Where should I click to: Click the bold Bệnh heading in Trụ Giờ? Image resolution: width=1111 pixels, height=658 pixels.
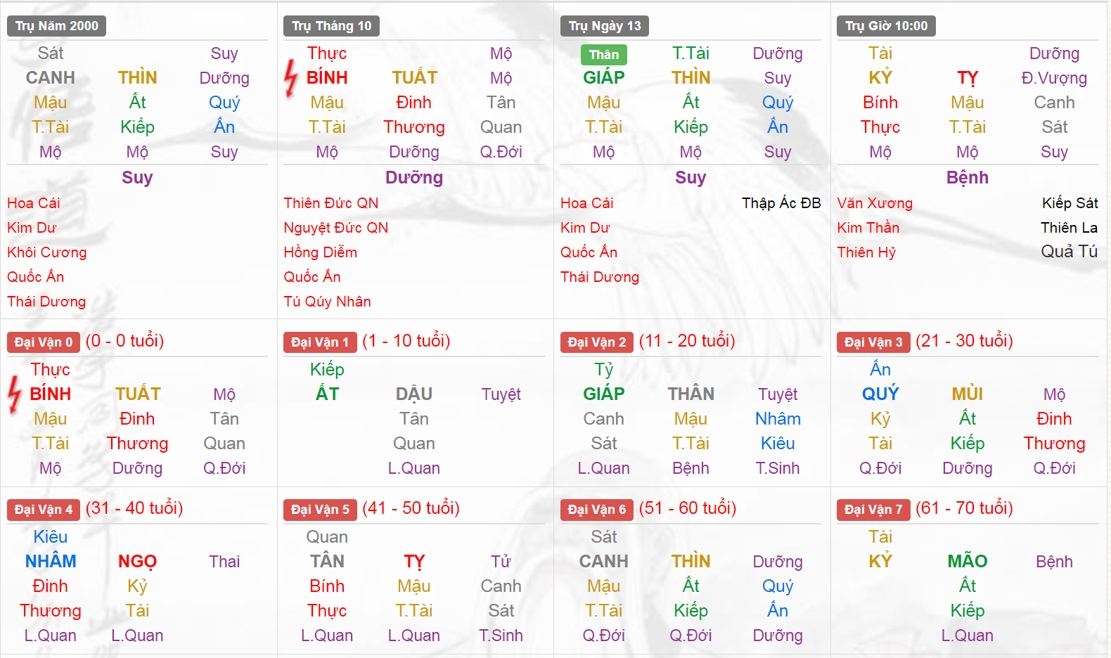[x=967, y=178]
